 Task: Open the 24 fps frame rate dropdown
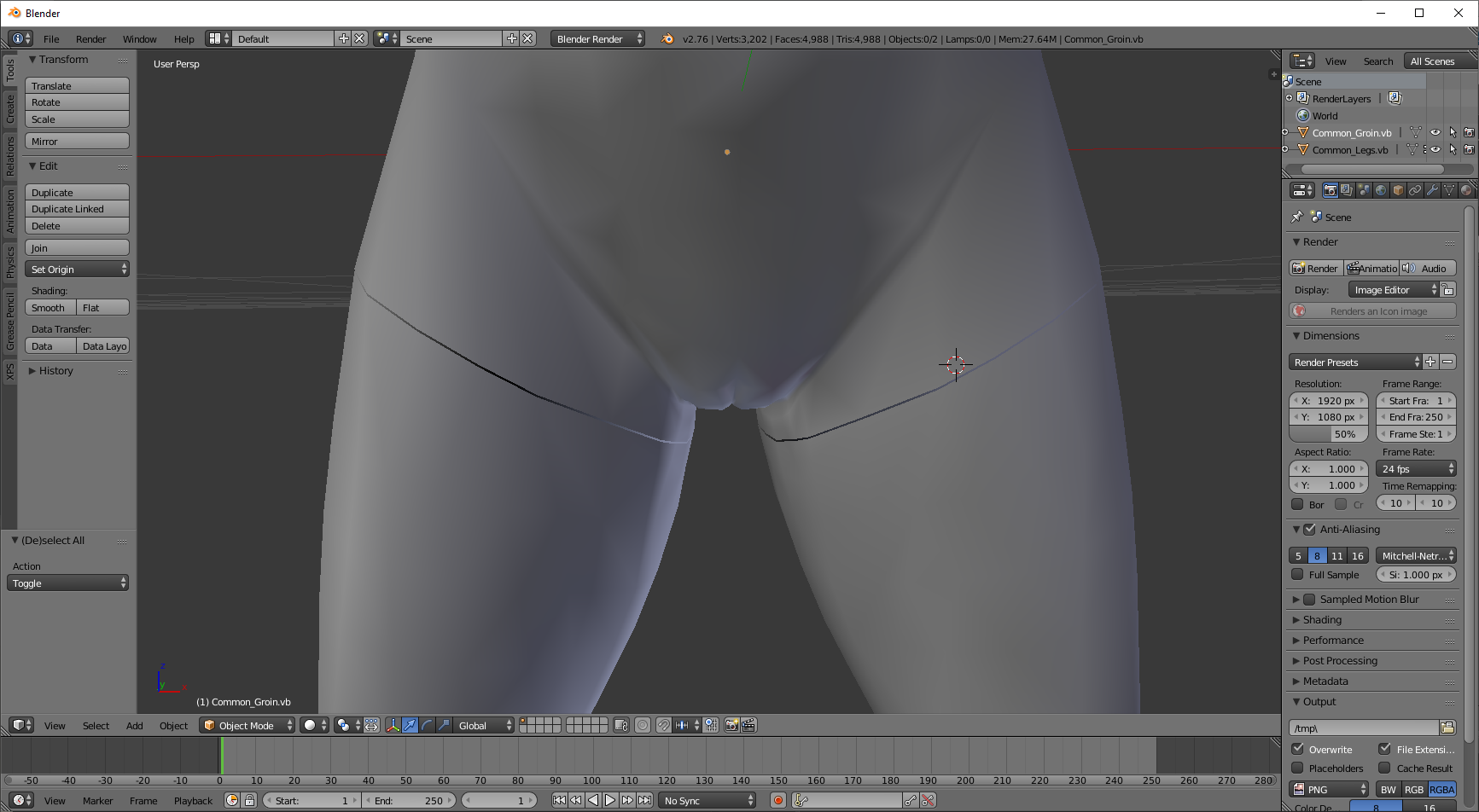pos(1416,468)
